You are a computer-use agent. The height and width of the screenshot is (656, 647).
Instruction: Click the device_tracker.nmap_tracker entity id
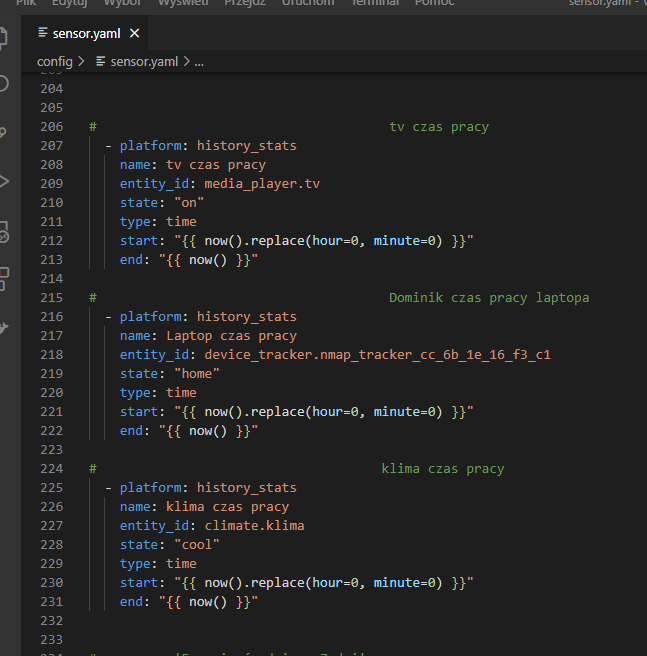(377, 355)
